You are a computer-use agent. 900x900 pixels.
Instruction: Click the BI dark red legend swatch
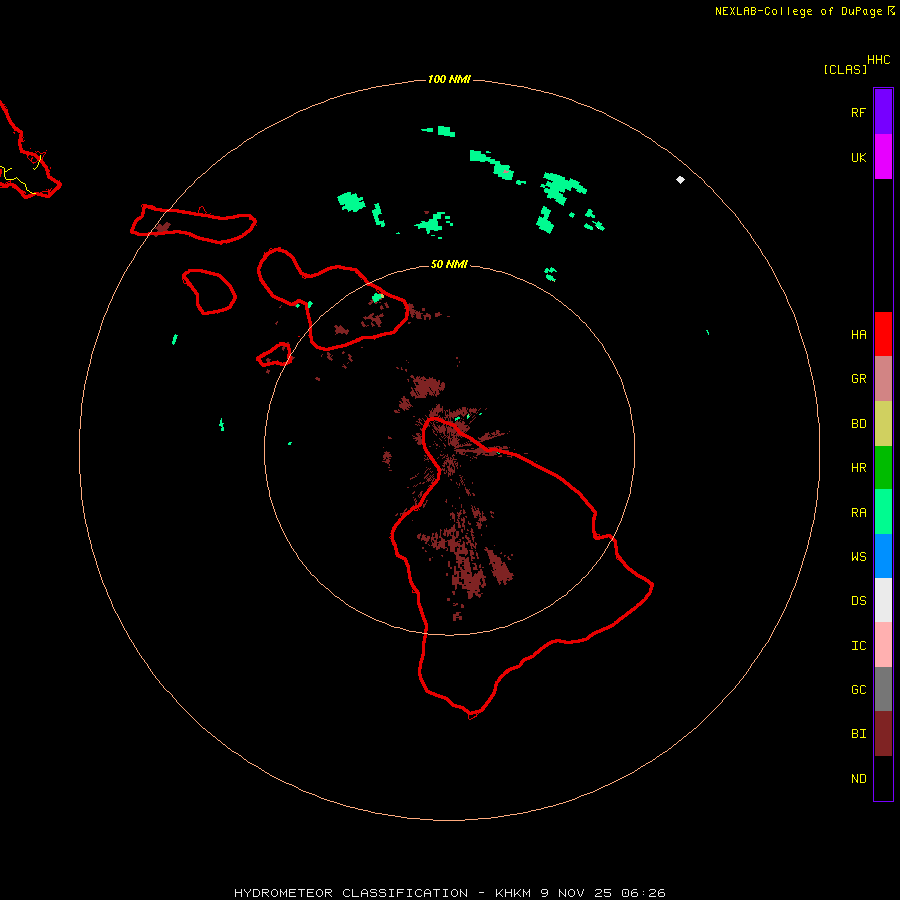coord(883,734)
